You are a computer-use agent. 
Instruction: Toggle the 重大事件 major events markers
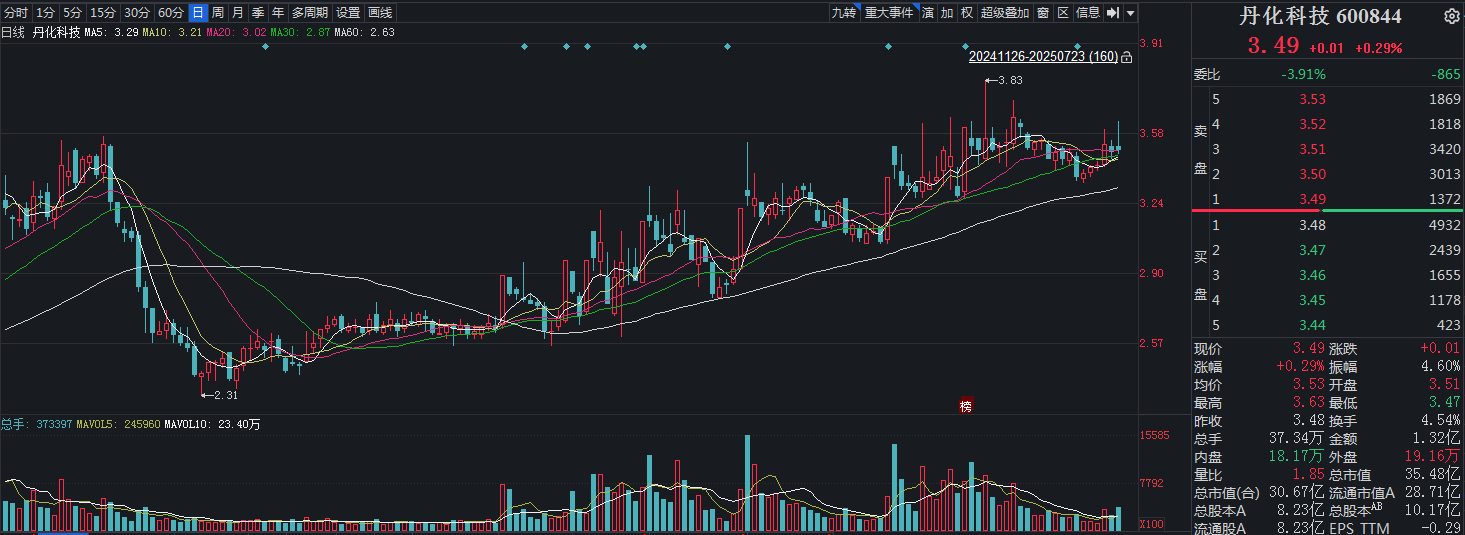click(x=889, y=13)
